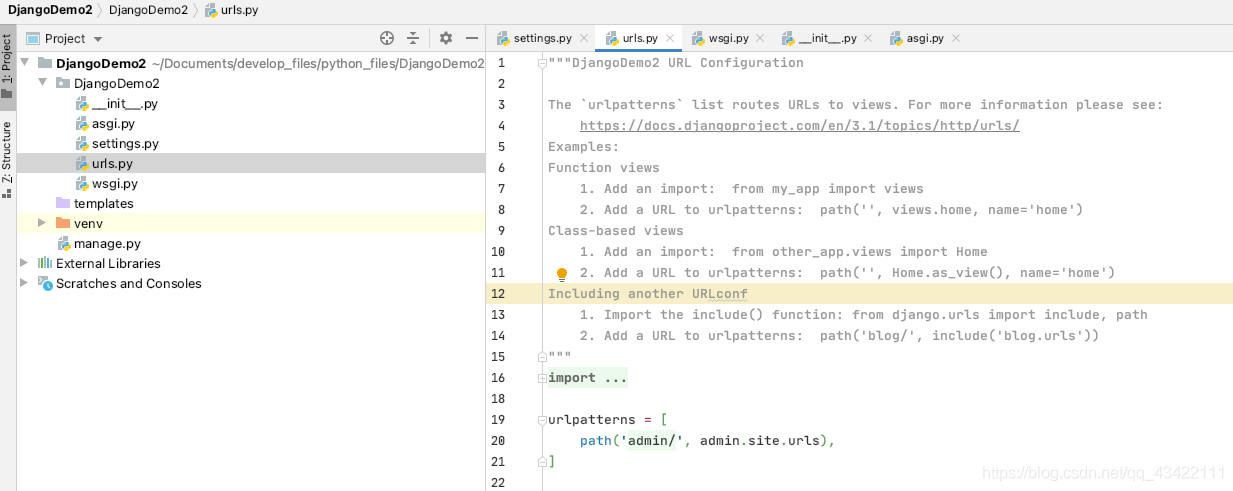The height and width of the screenshot is (491, 1233).
Task: Unfold the collapsed import block
Action: pyautogui.click(x=542, y=378)
